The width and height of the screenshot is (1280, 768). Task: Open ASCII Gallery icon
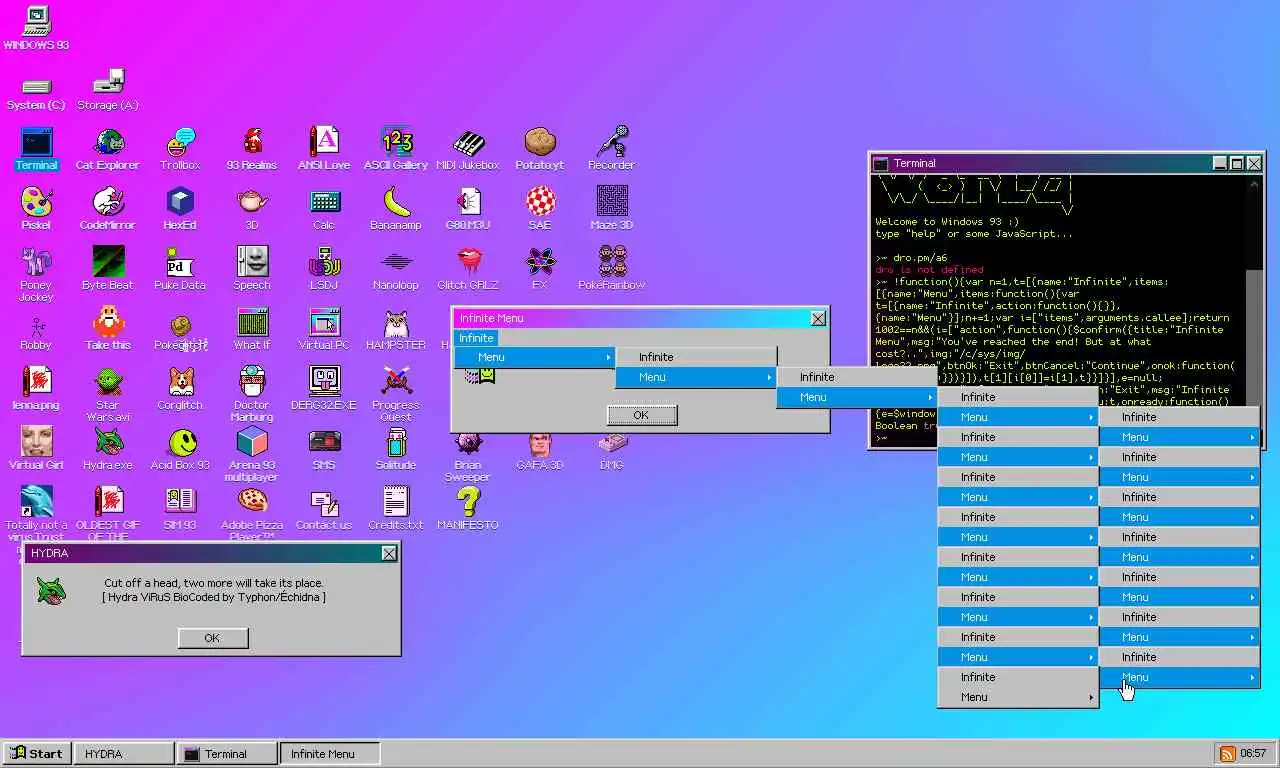point(396,148)
